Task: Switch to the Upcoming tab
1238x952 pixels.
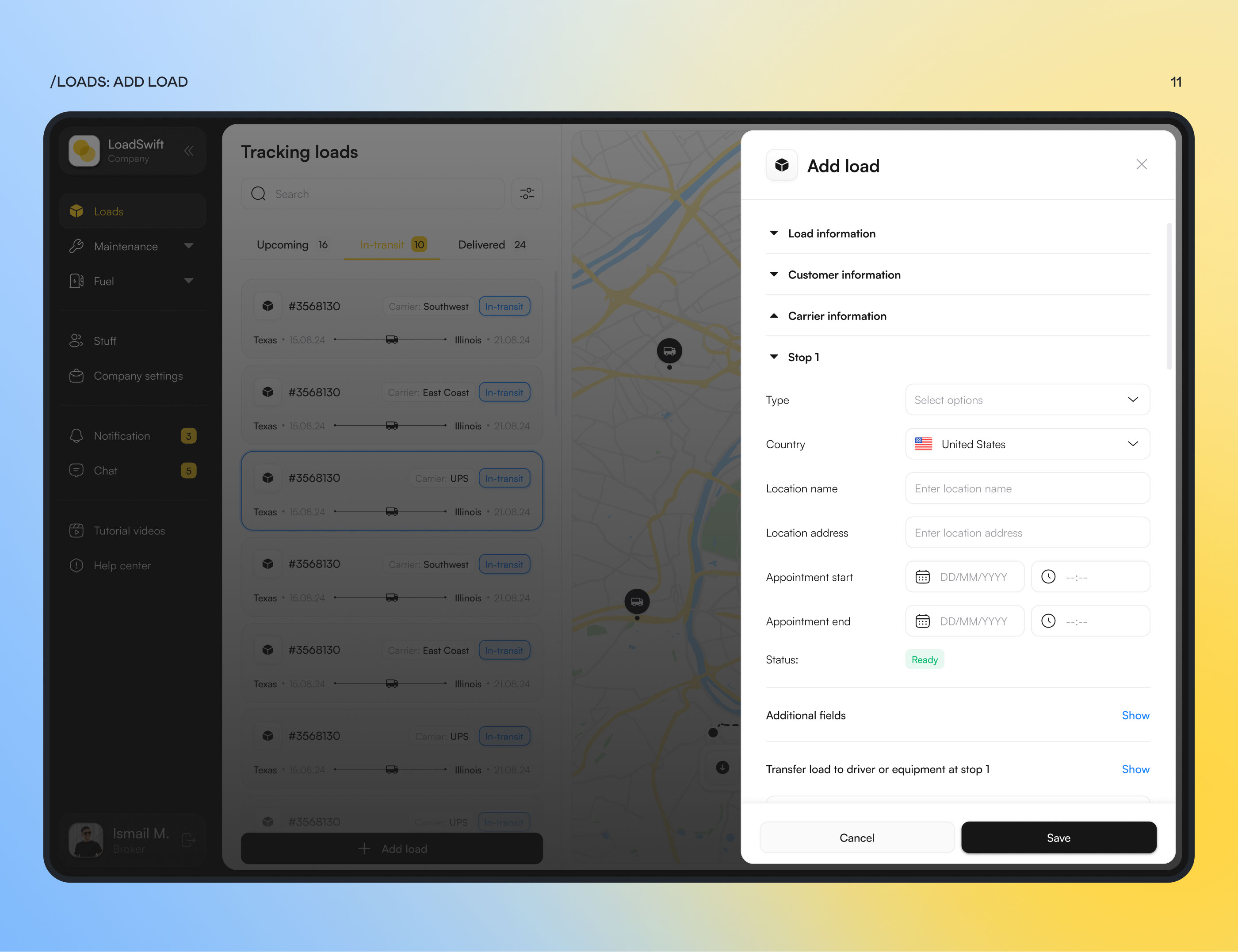Action: click(x=283, y=244)
